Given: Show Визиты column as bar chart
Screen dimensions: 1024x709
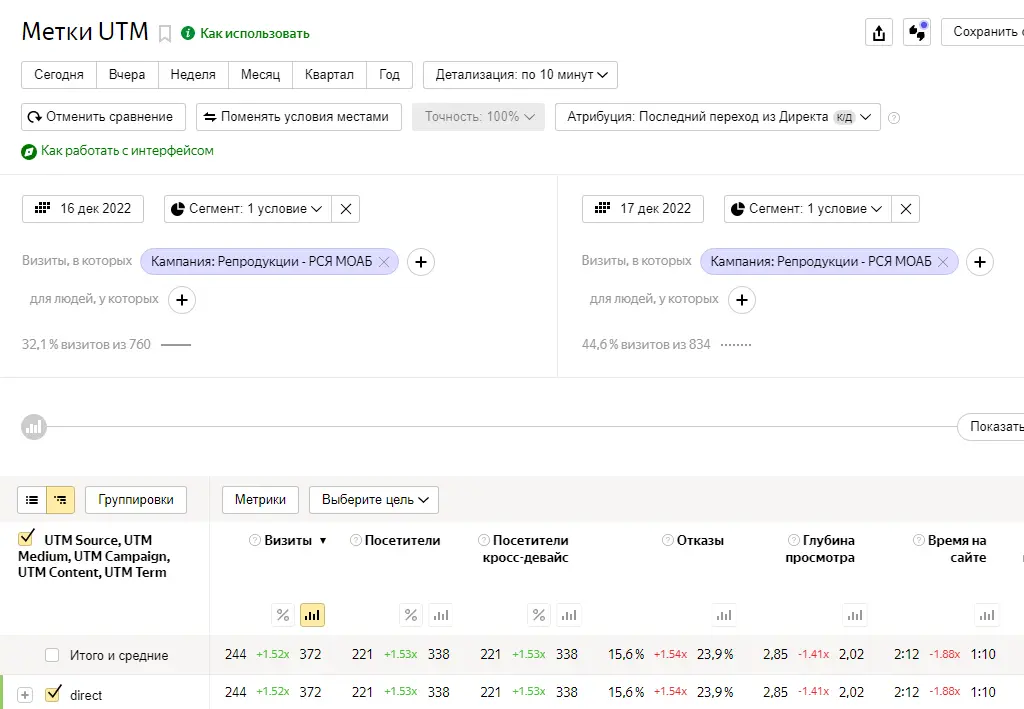Looking at the screenshot, I should coord(312,615).
